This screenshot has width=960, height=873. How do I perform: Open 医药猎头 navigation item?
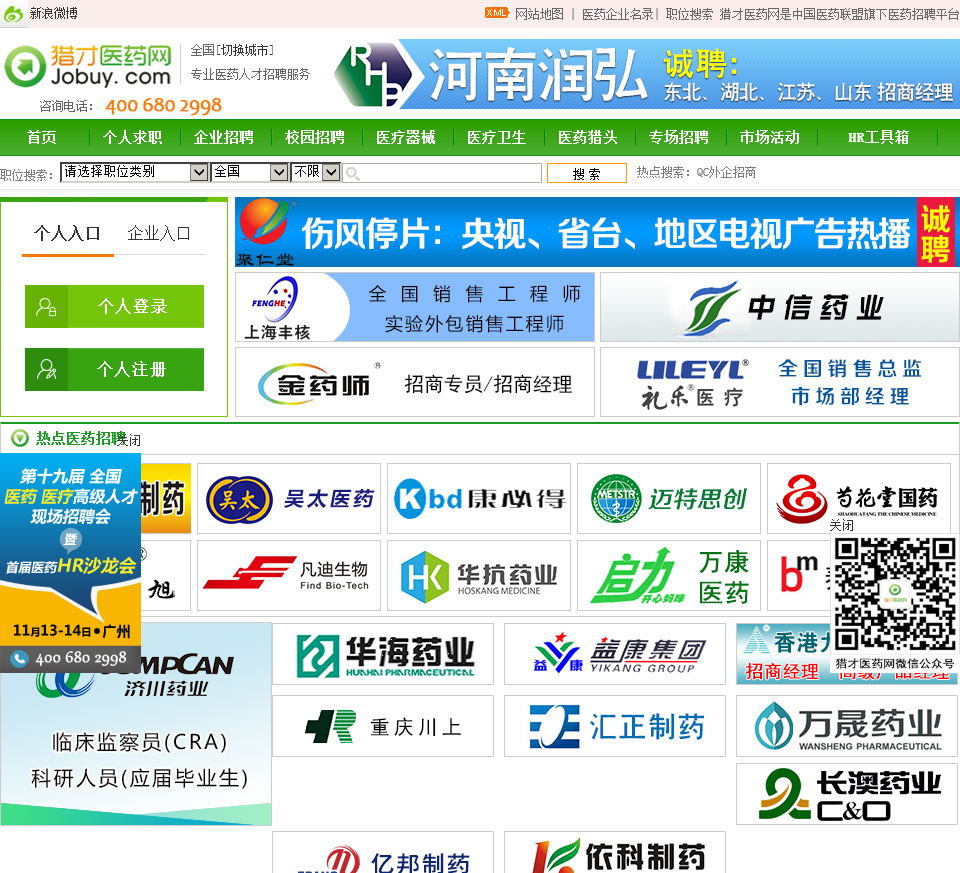coord(588,137)
